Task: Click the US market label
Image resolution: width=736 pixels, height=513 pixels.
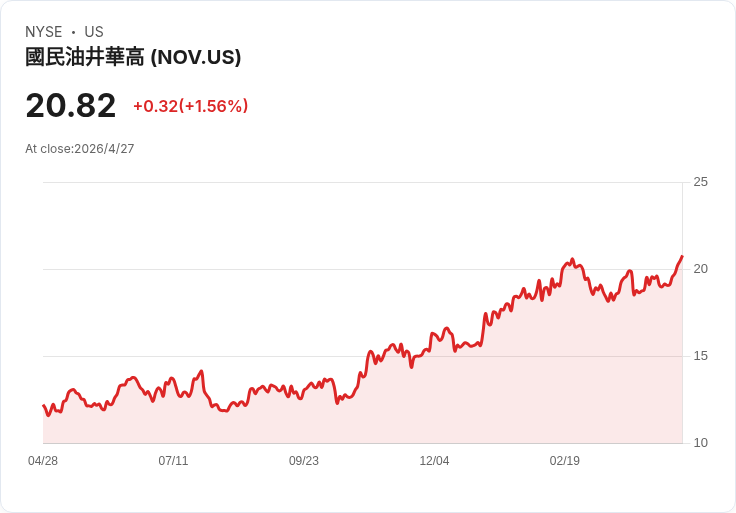Action: (x=94, y=32)
